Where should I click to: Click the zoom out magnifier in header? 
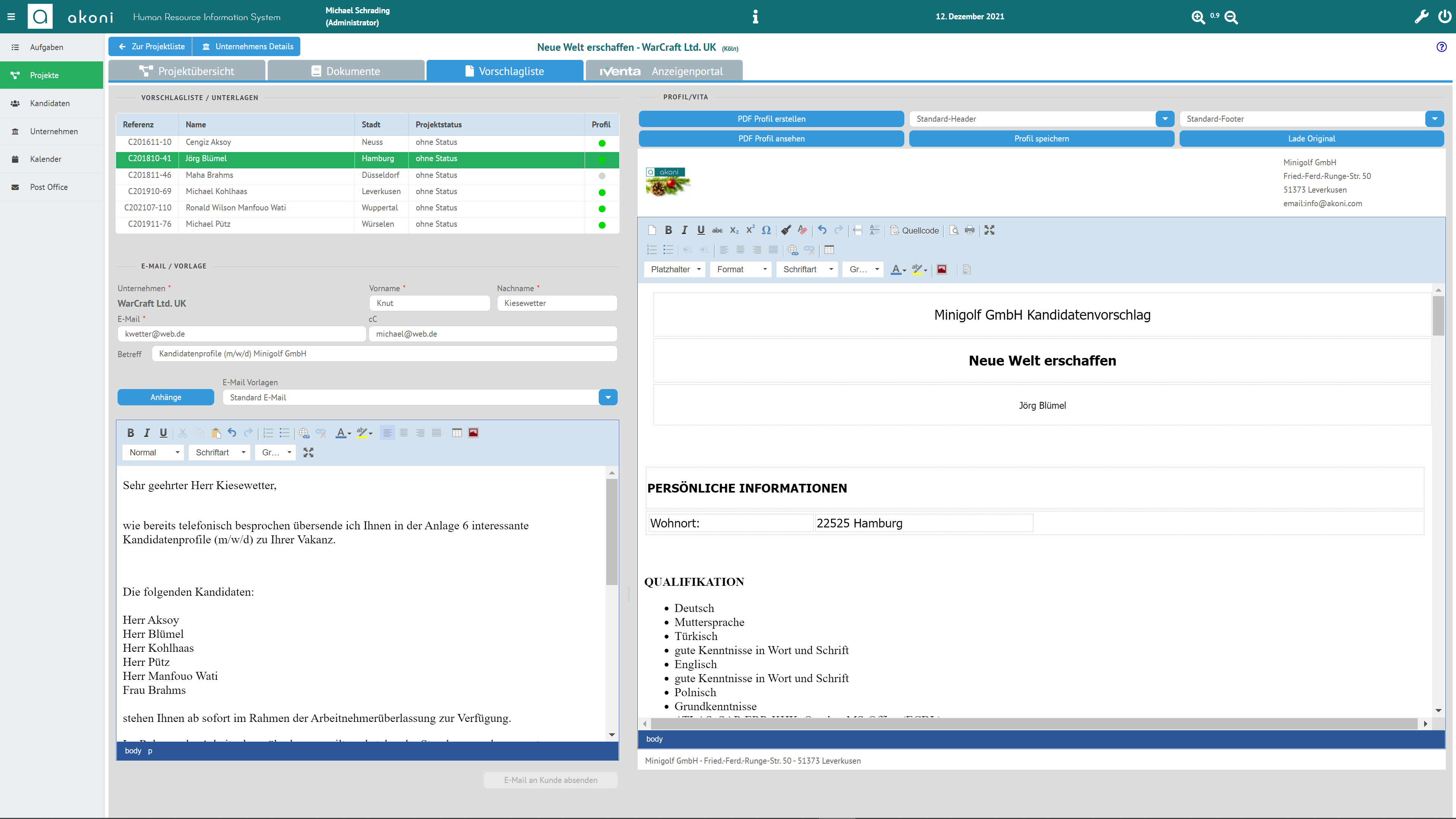pos(1231,17)
